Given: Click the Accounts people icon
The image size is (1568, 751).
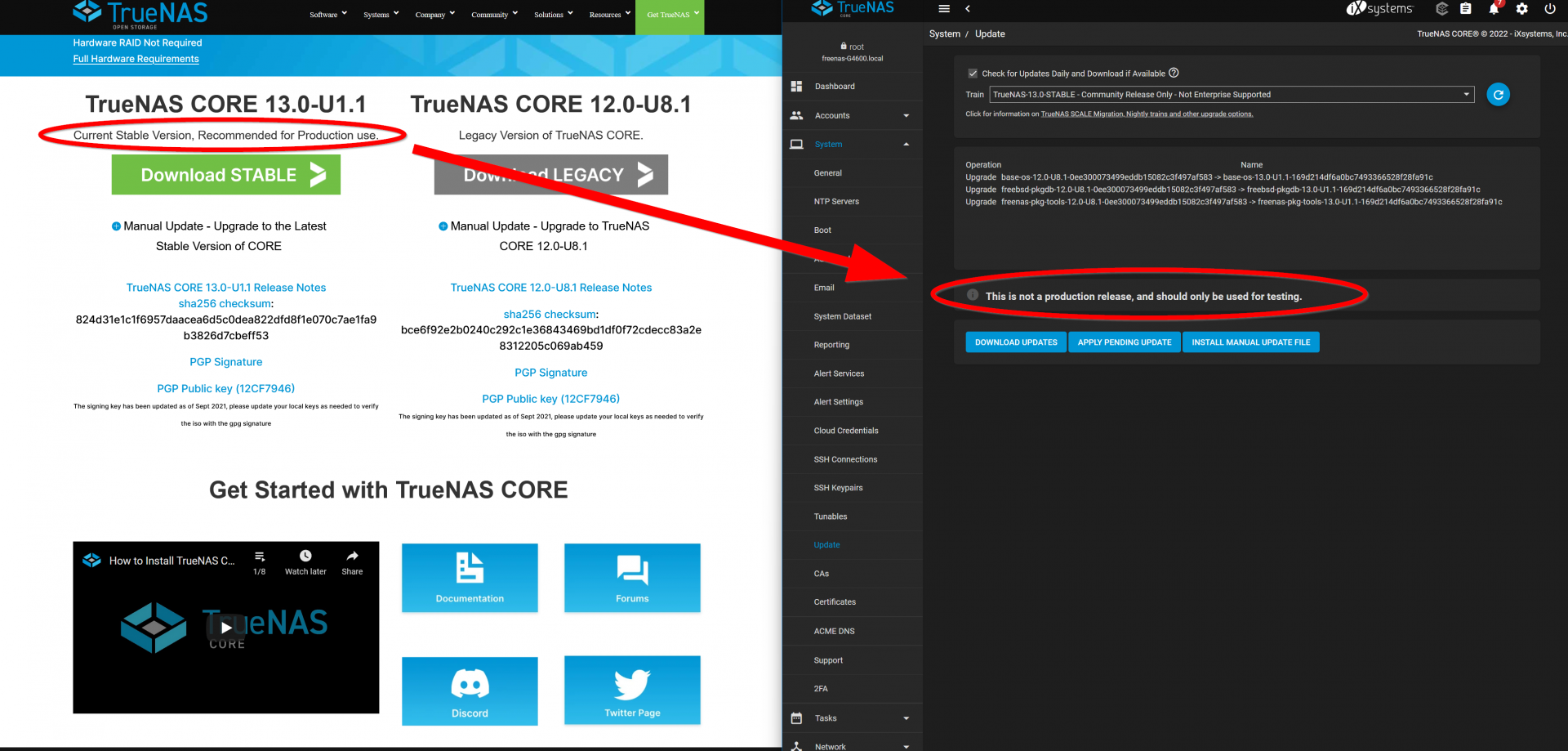Looking at the screenshot, I should pos(796,115).
